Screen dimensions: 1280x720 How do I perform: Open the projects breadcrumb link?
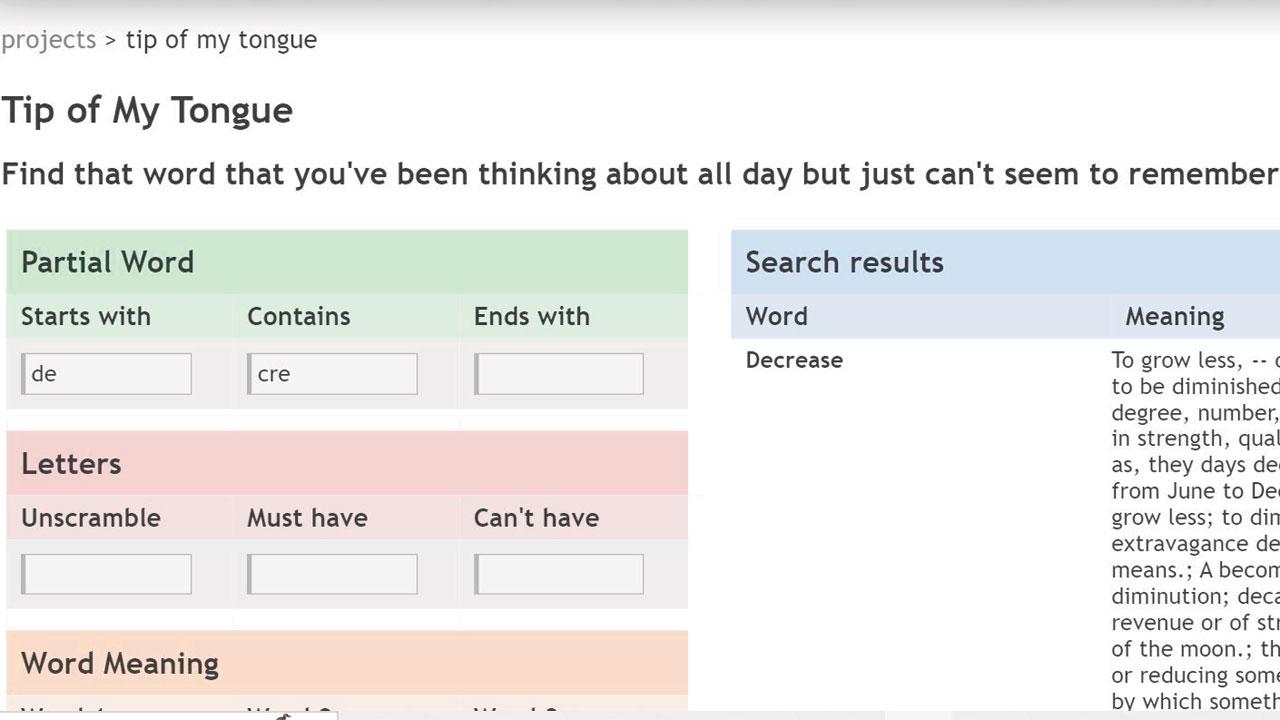click(x=48, y=40)
